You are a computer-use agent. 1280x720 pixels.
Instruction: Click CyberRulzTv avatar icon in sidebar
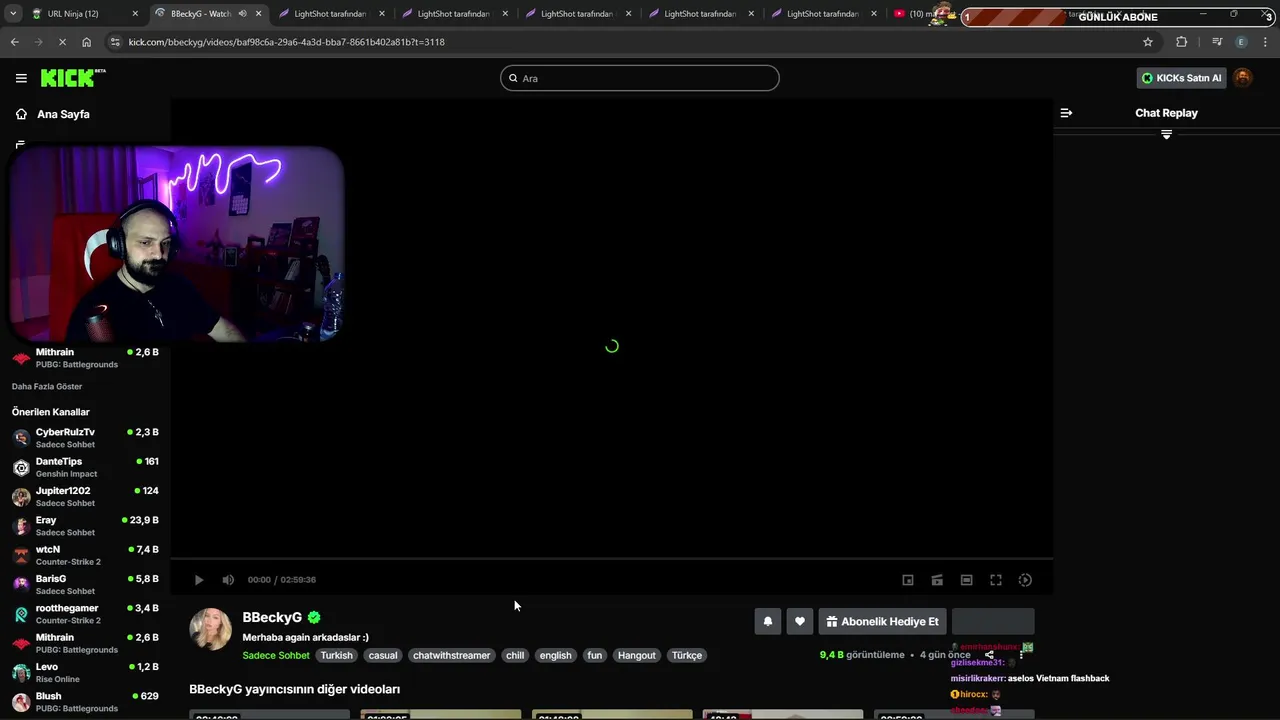pyautogui.click(x=21, y=438)
